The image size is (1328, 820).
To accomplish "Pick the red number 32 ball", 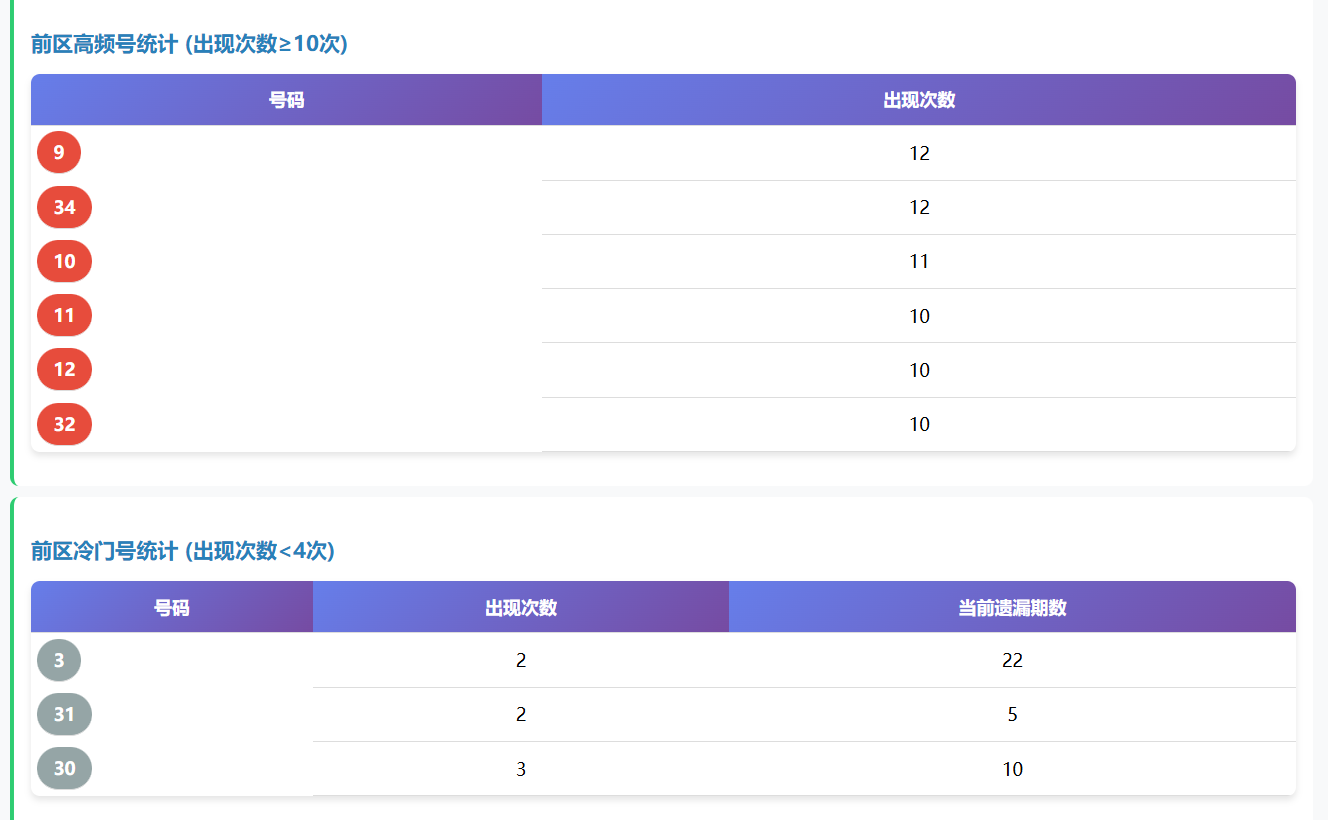I will [x=64, y=424].
